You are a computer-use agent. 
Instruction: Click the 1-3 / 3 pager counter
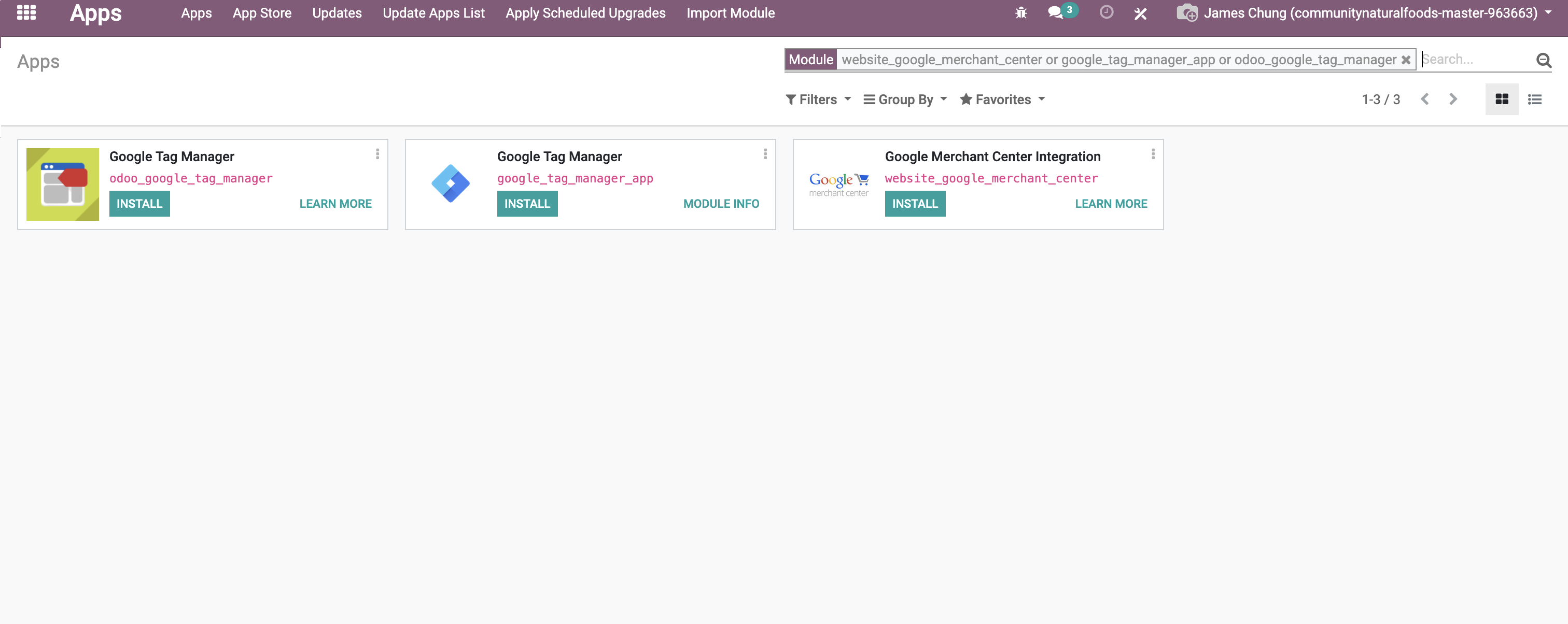[1380, 99]
